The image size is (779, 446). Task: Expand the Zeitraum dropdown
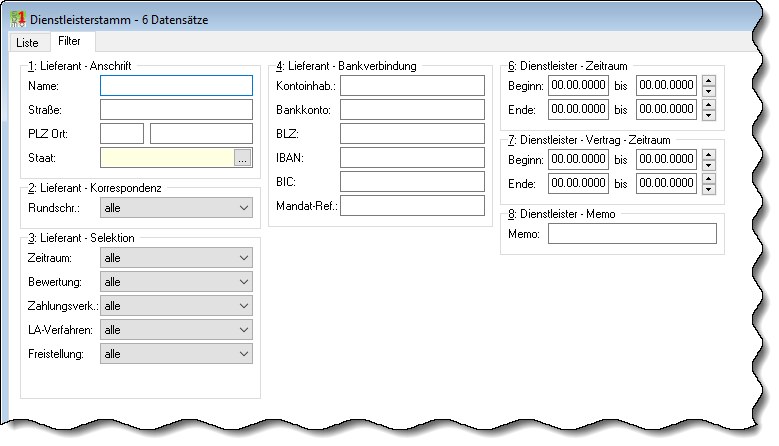[176, 258]
